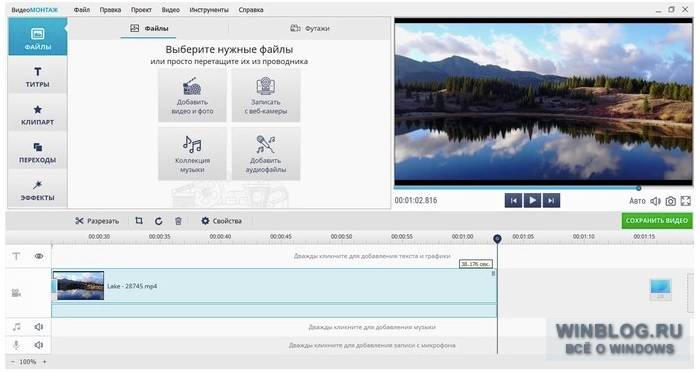Click the 100% zoom level value
The height and width of the screenshot is (372, 700).
tap(28, 362)
